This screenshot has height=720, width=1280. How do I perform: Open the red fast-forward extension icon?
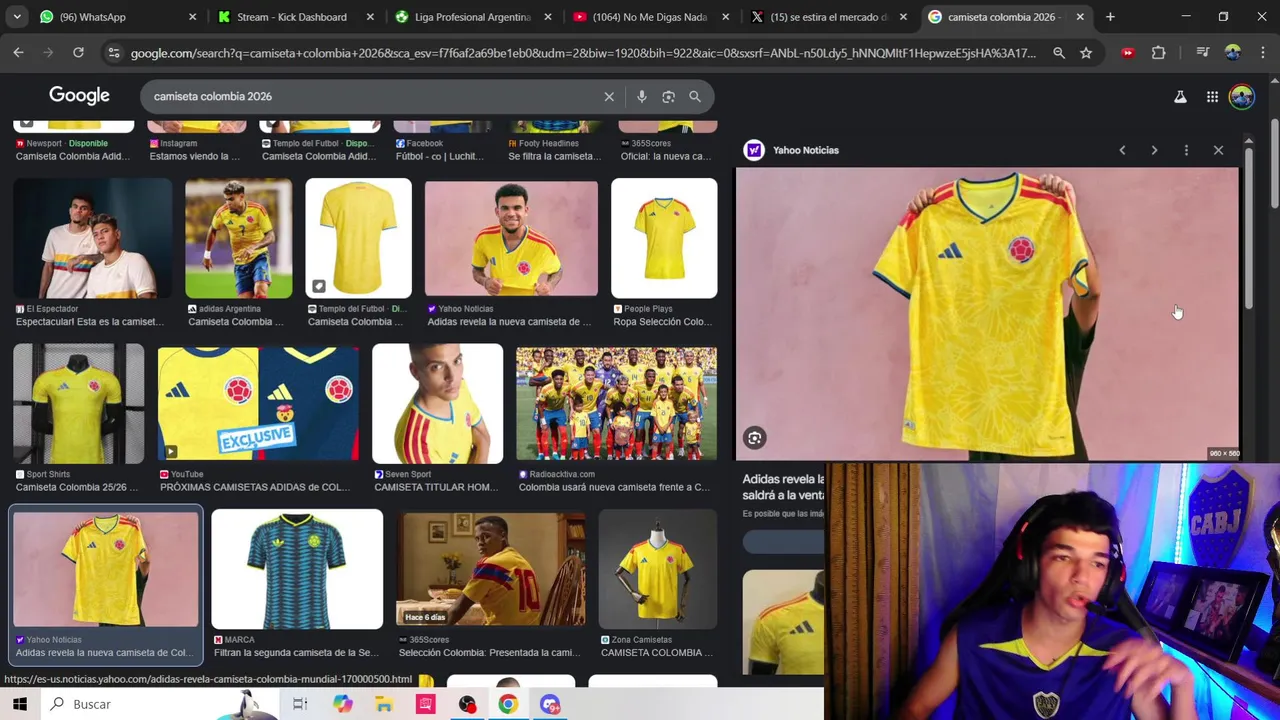(x=1128, y=53)
